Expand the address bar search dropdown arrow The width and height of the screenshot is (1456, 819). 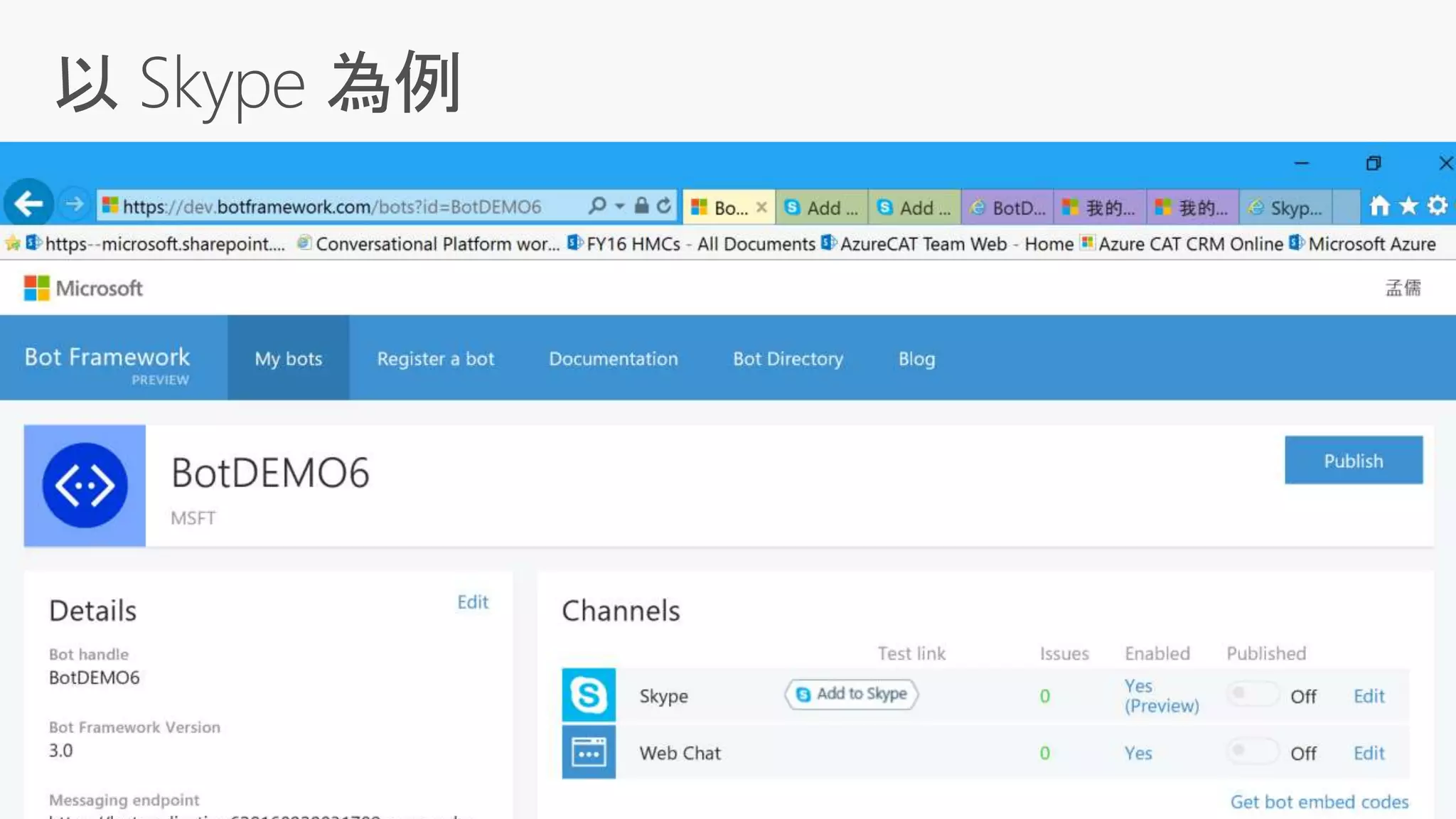click(x=620, y=206)
